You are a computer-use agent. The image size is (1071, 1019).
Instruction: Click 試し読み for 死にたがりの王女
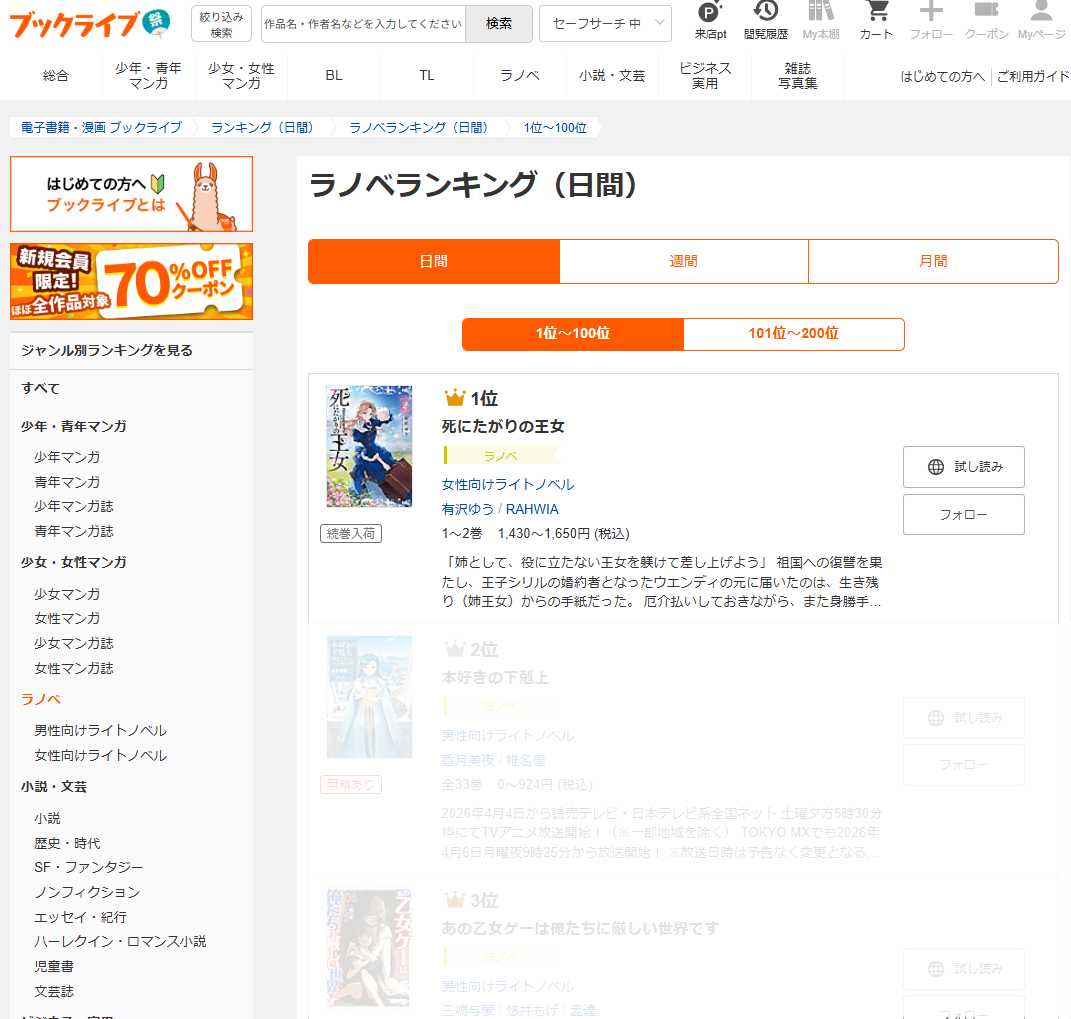964,467
